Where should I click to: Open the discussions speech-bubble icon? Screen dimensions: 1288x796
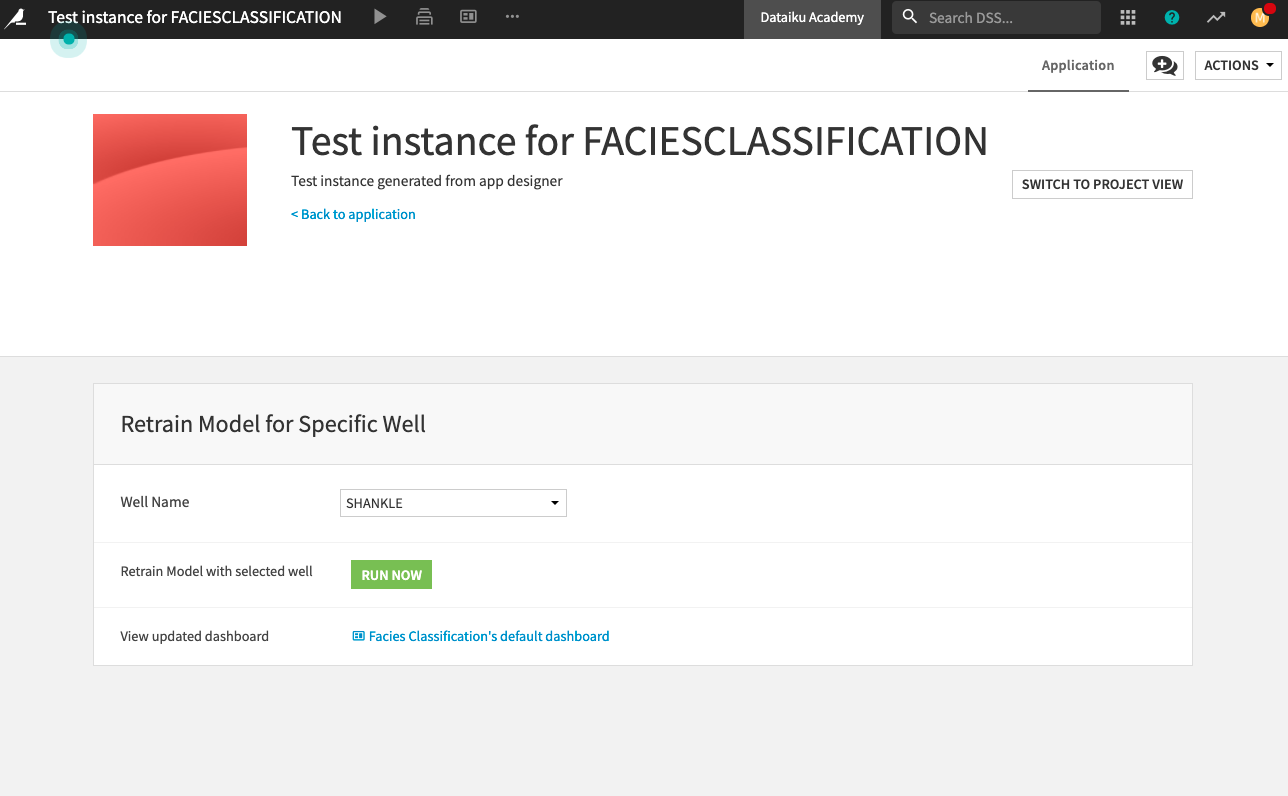[1164, 64]
